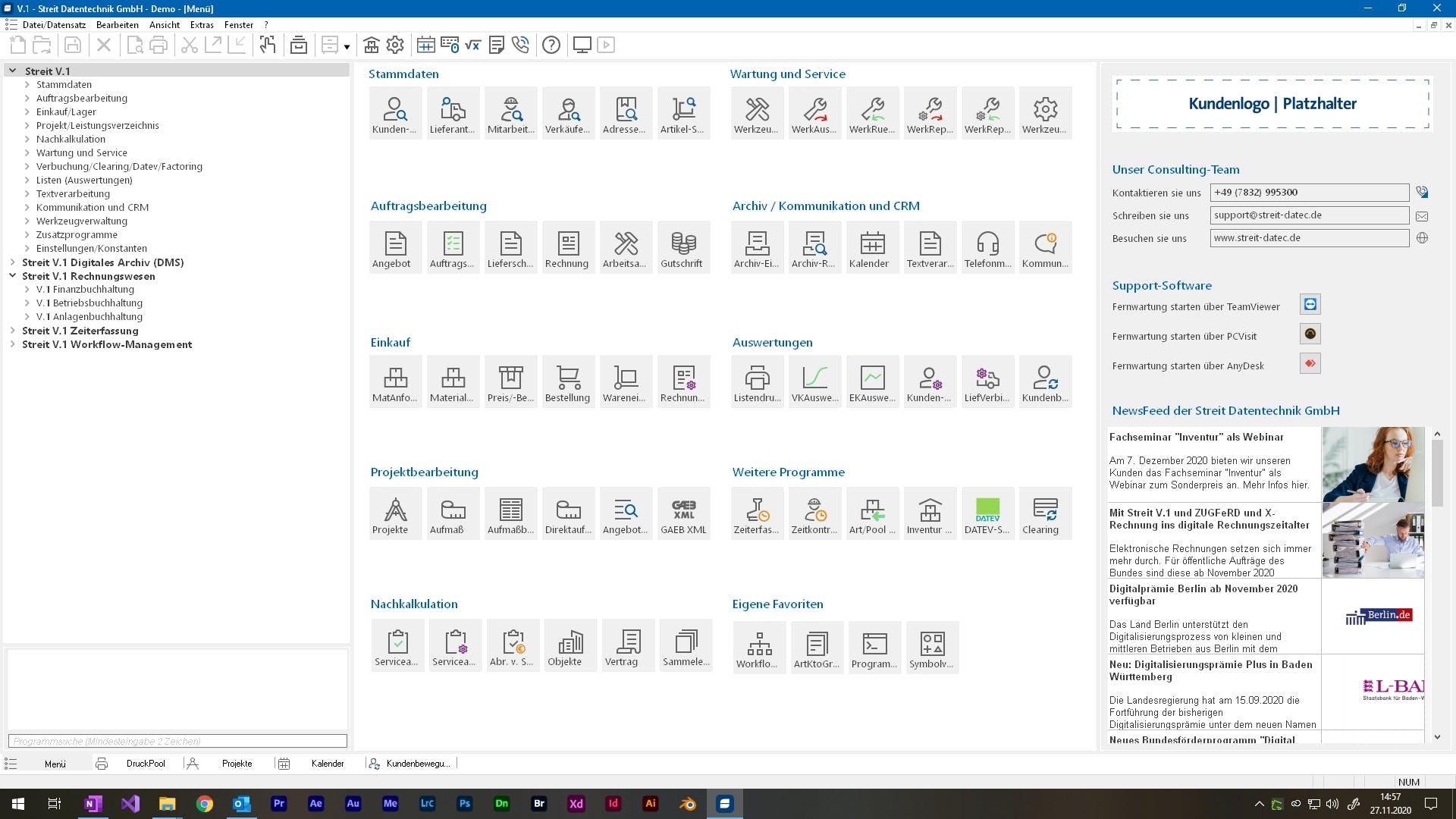Expand Streit V.1 Zeiterfassung tree node
The height and width of the screenshot is (819, 1456).
(x=13, y=331)
